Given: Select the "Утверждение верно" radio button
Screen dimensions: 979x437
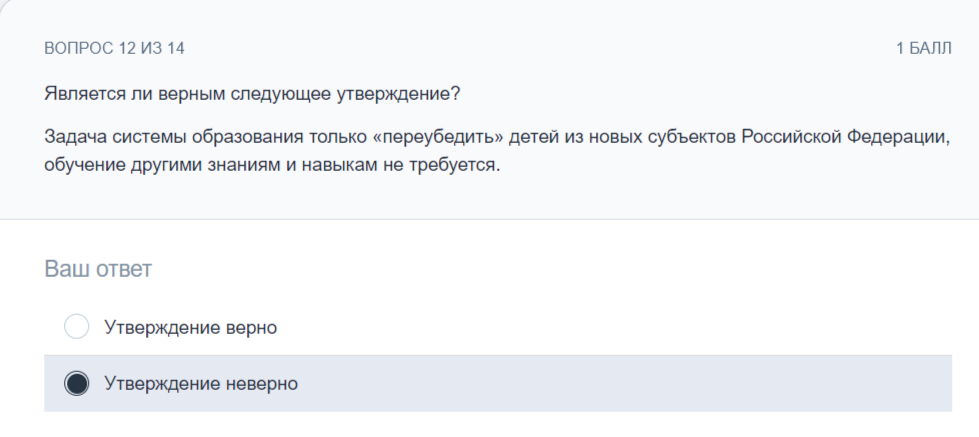Looking at the screenshot, I should (x=77, y=327).
